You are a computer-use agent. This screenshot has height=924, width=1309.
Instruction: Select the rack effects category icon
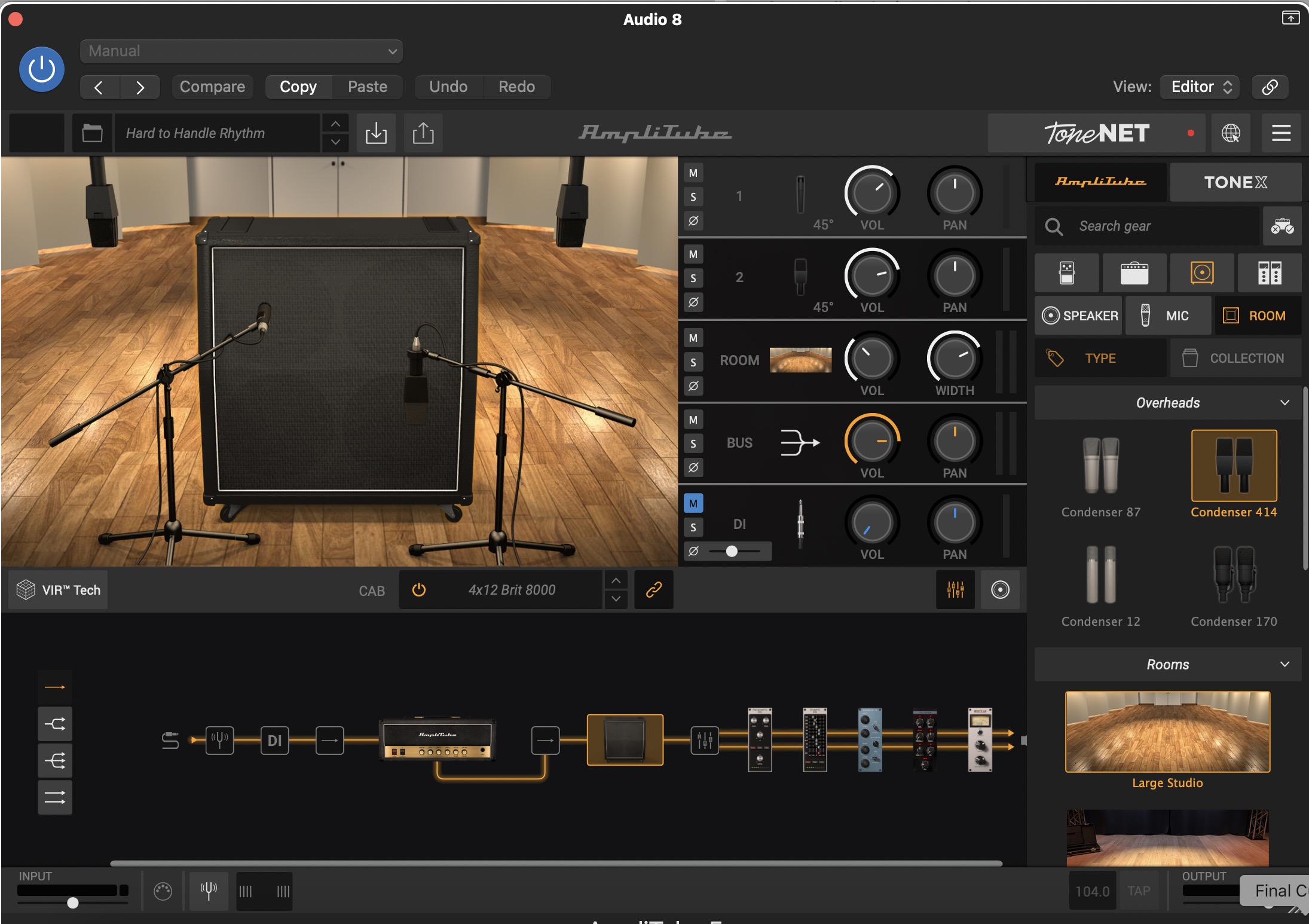point(1270,273)
